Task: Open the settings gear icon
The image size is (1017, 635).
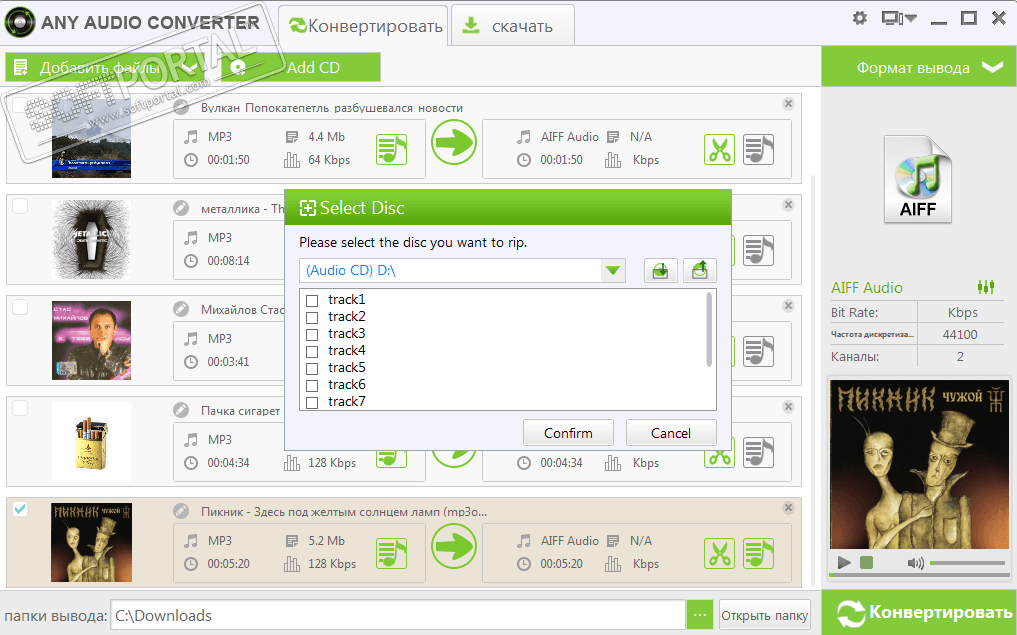Action: [x=859, y=18]
